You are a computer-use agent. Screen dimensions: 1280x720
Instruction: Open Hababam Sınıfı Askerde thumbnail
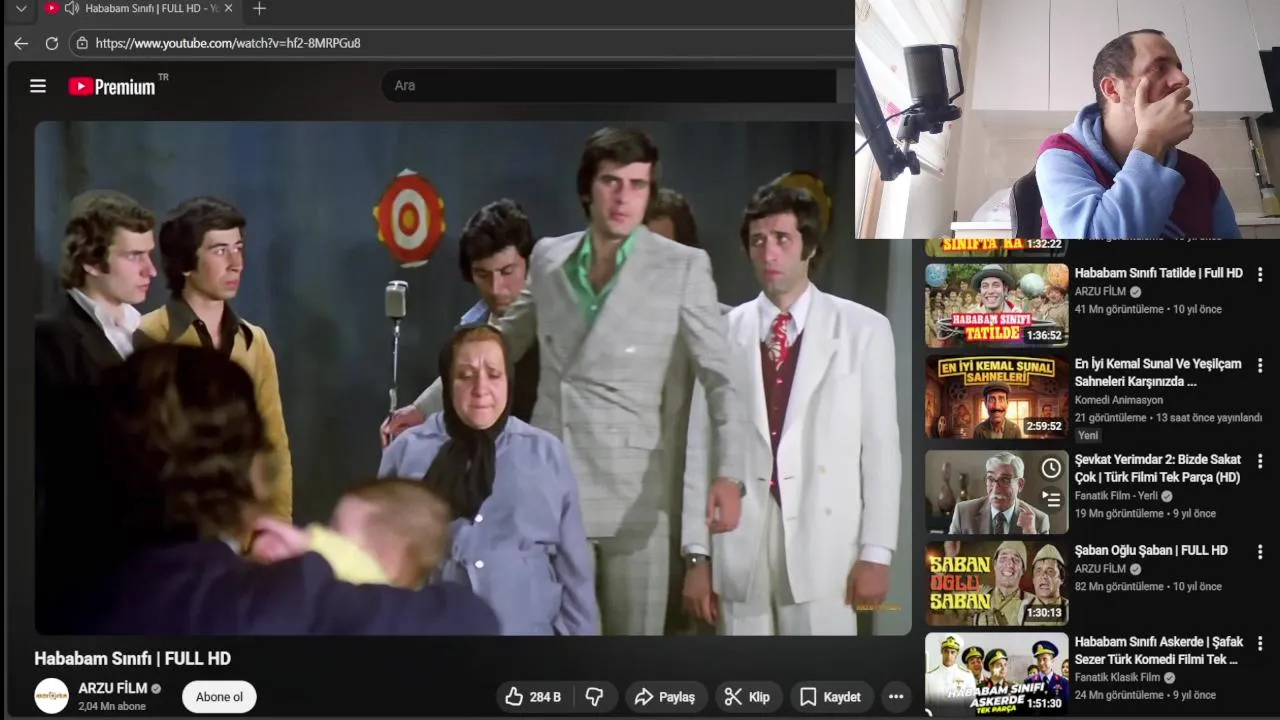997,673
